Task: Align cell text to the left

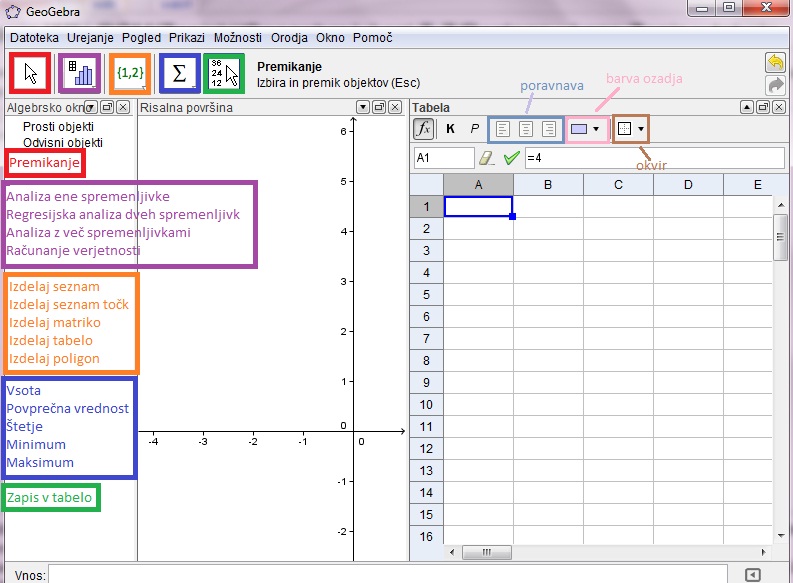Action: (x=503, y=129)
